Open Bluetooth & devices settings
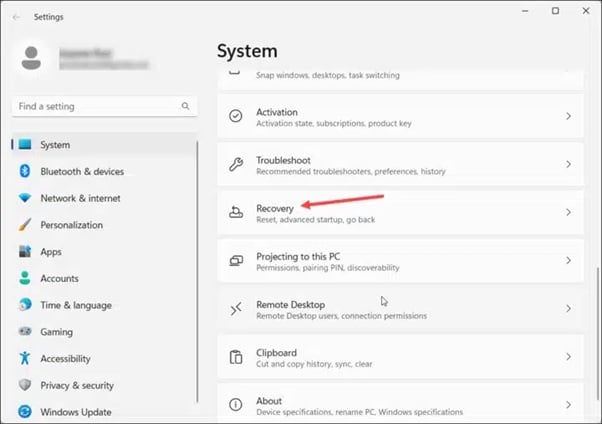Screen dimensions: 602x424 coord(104,171)
